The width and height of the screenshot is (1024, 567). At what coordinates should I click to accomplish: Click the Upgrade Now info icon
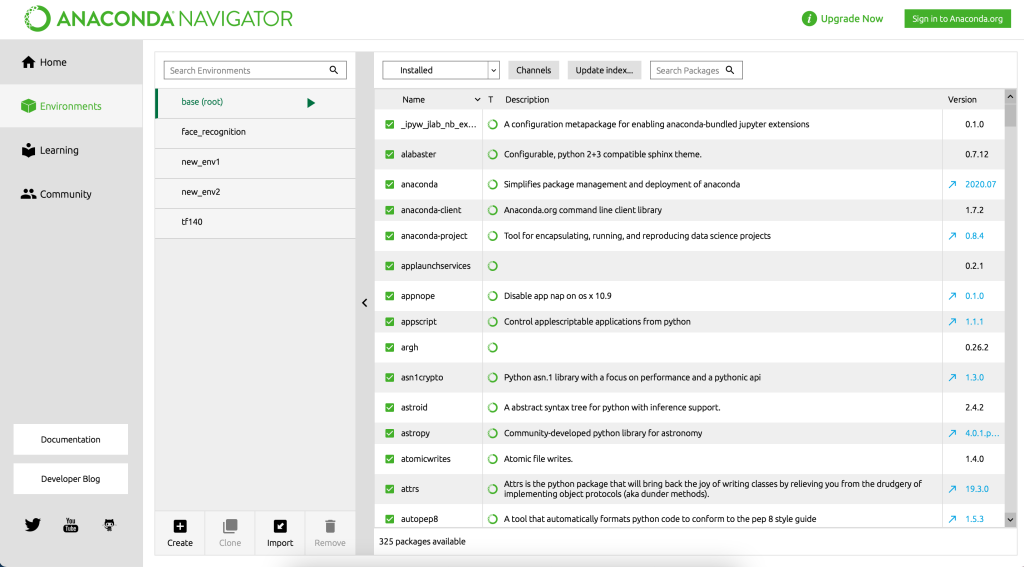coord(809,19)
